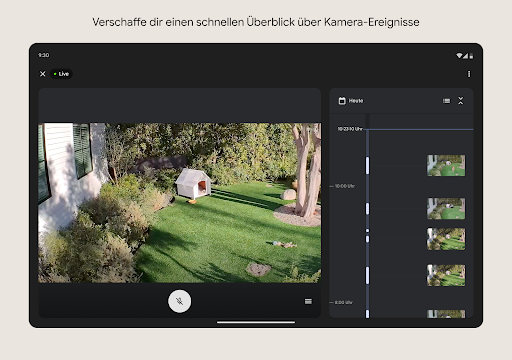Close the camera view with the X icon
This screenshot has width=512, height=360.
(x=43, y=74)
